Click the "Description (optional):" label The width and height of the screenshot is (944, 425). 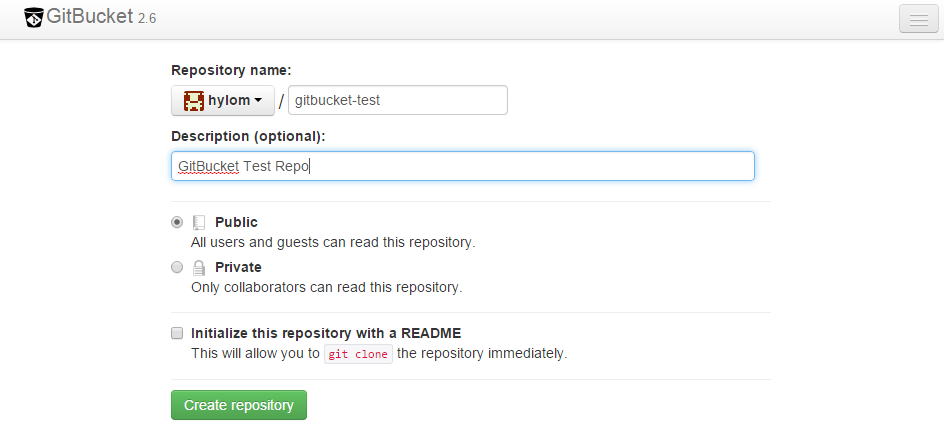[x=248, y=135]
